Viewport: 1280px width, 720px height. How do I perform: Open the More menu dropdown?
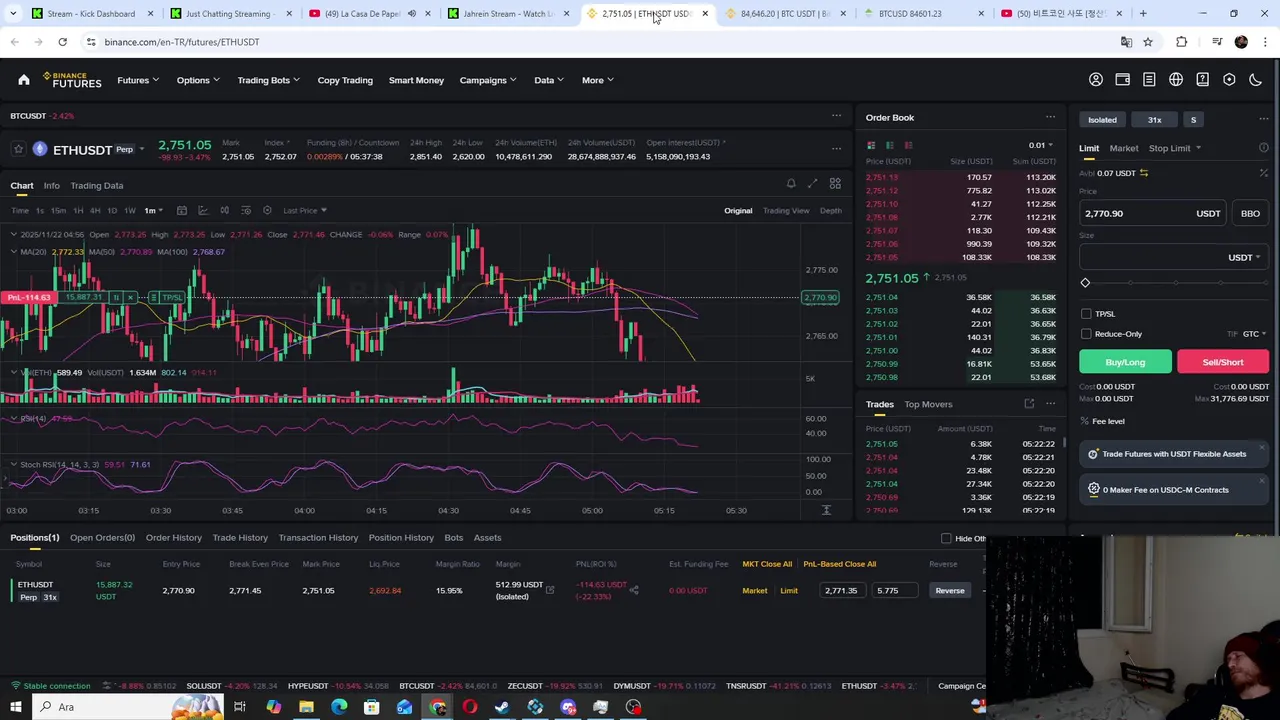click(598, 80)
